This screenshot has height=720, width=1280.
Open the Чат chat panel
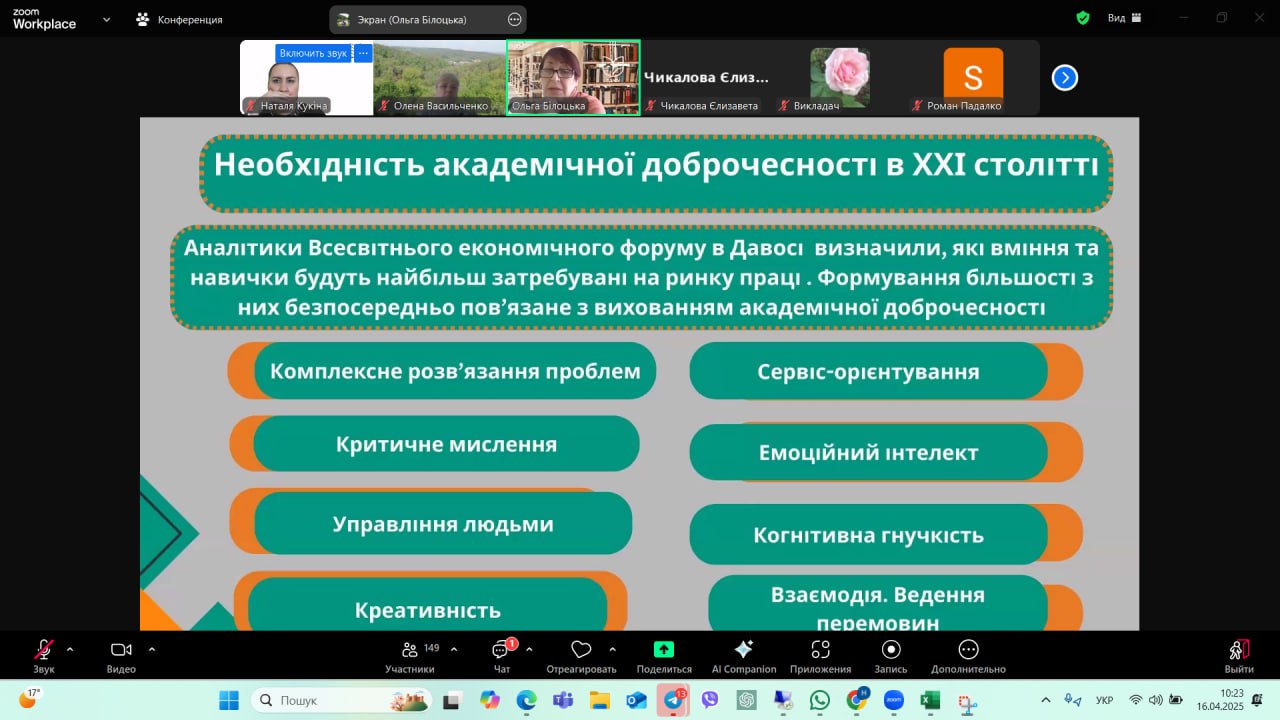(501, 655)
